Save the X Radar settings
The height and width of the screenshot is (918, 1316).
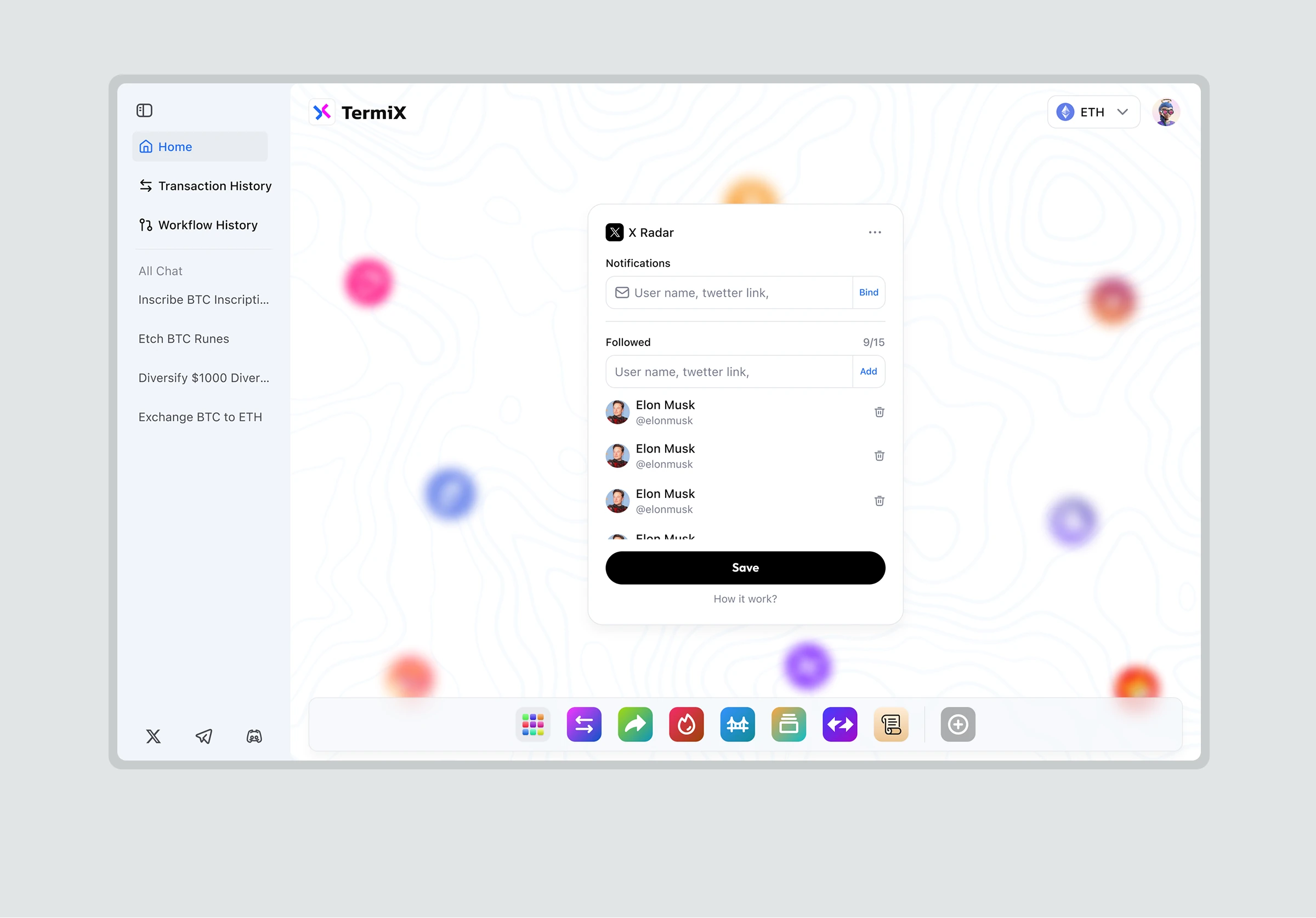pos(745,568)
